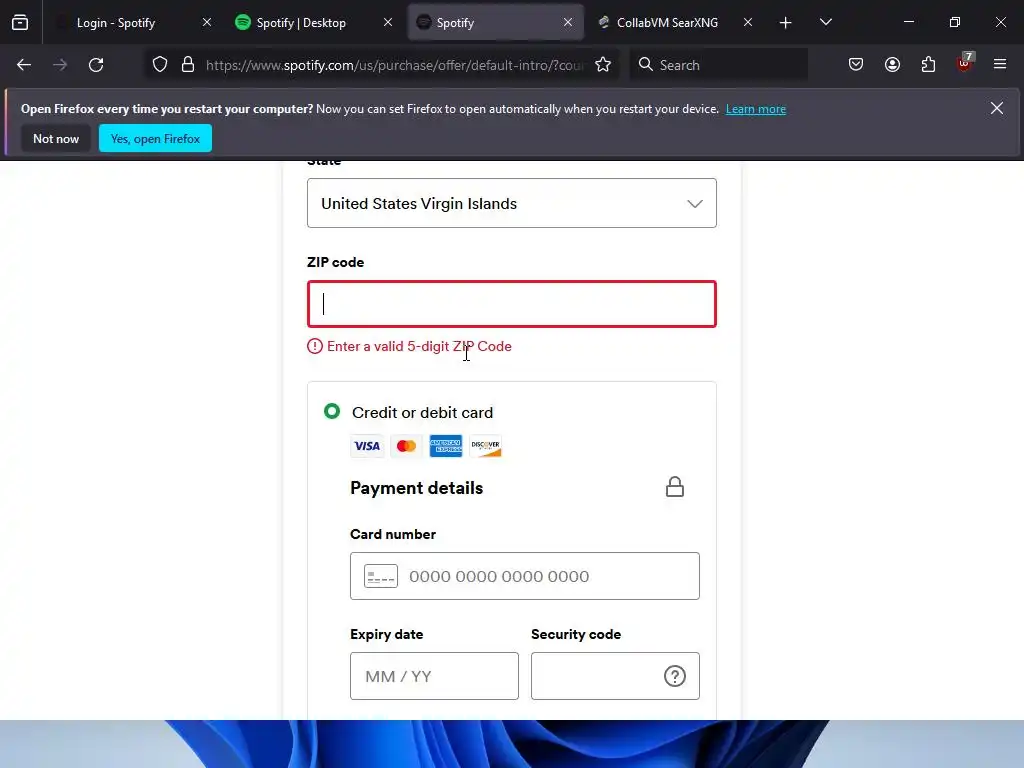Click the 'Security code' label
This screenshot has width=1024, height=768.
[576, 634]
